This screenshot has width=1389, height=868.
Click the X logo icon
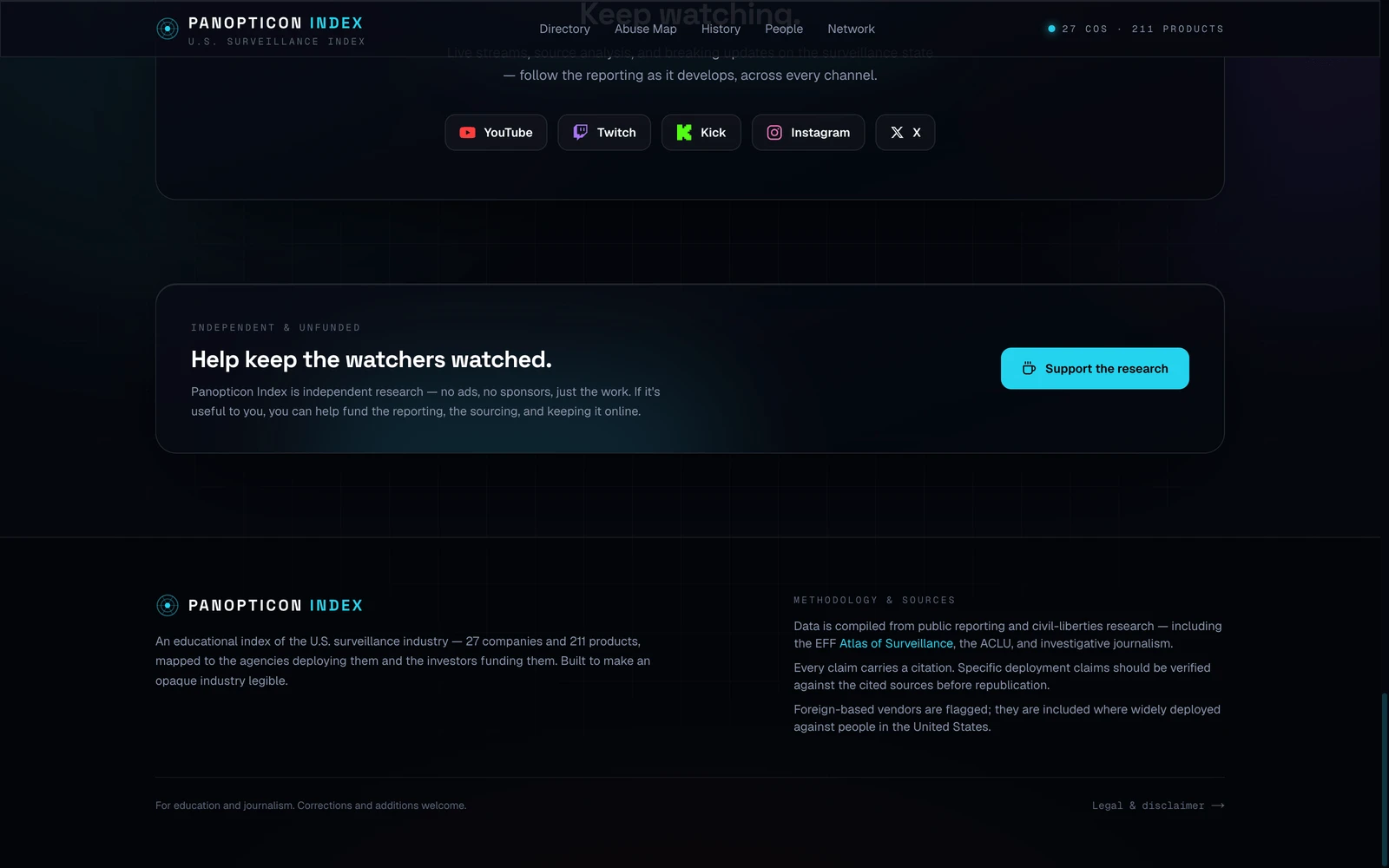point(897,133)
